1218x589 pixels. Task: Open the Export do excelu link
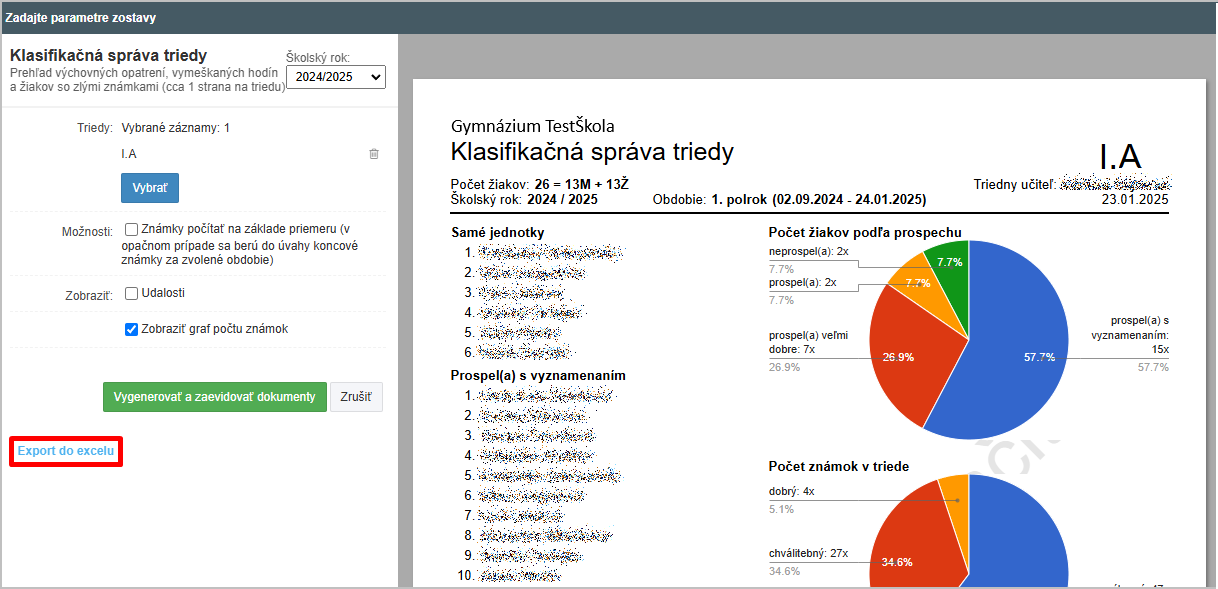pos(66,452)
